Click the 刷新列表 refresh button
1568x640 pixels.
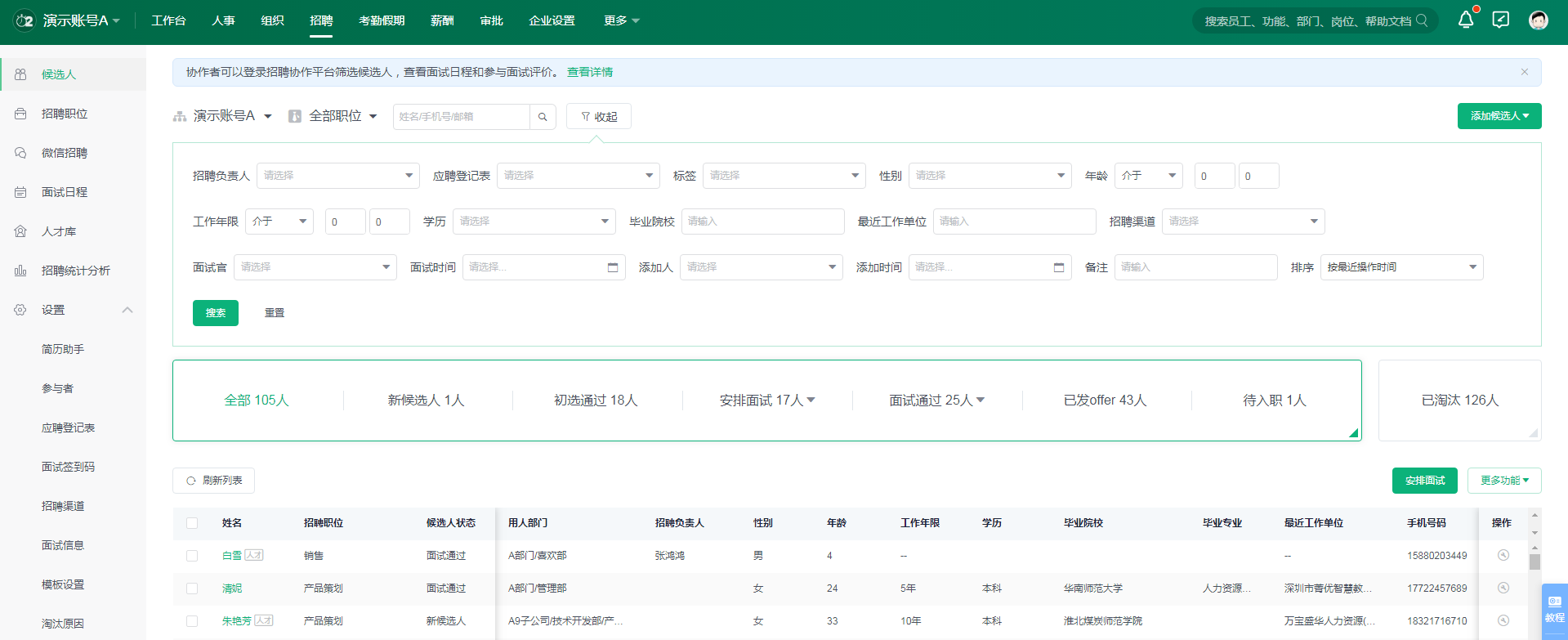click(x=213, y=481)
